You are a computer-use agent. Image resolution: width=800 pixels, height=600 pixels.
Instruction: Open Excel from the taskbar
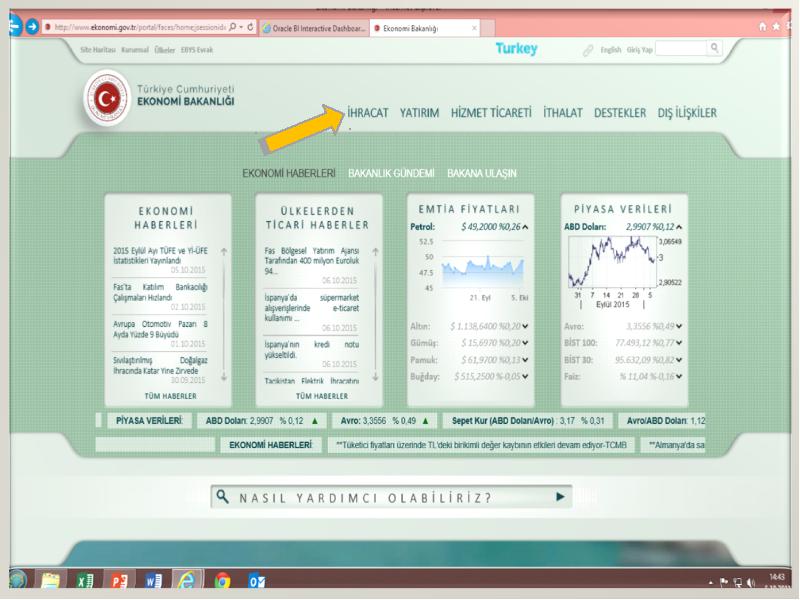85,580
